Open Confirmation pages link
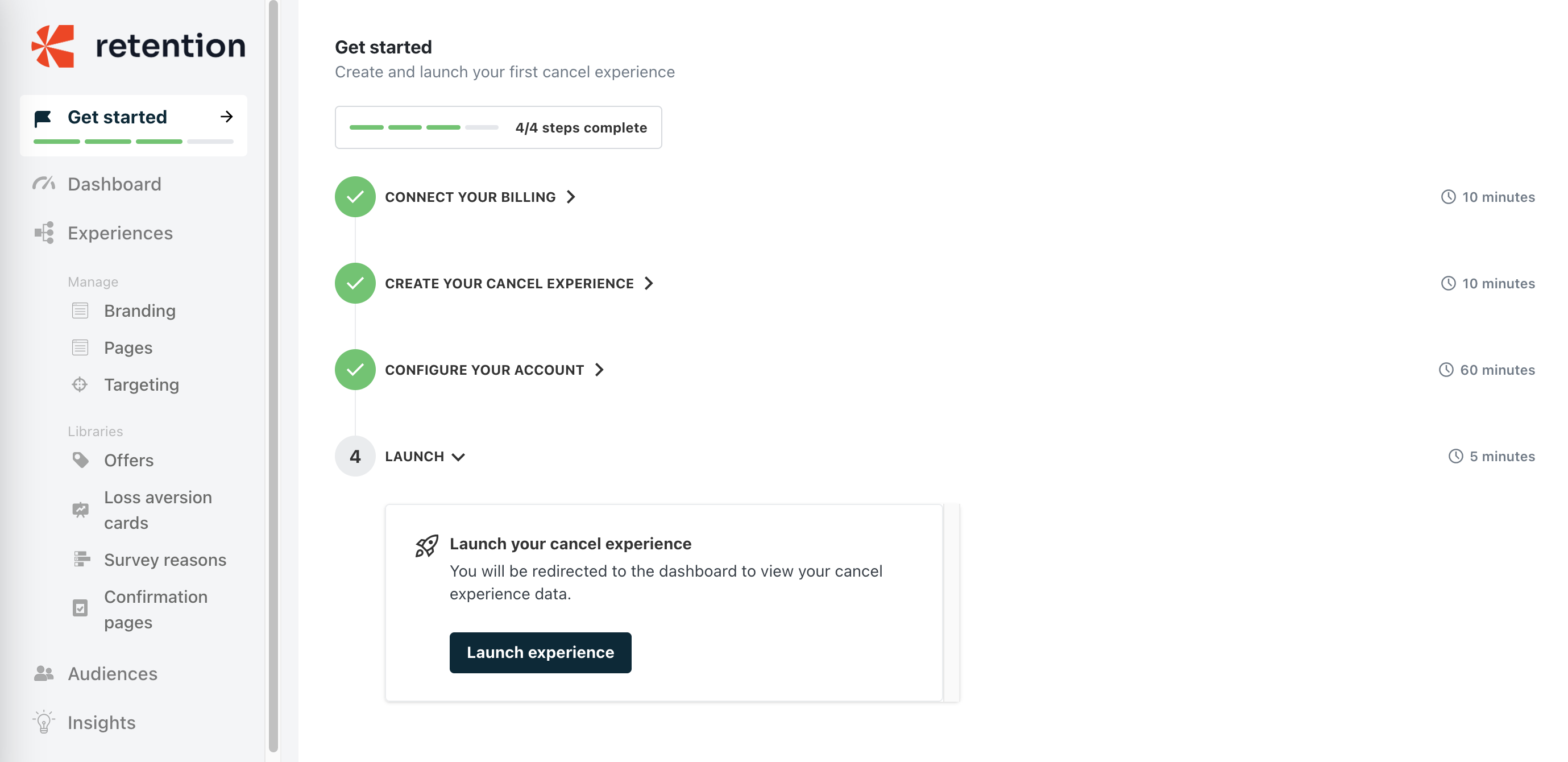This screenshot has height=762, width=1568. (156, 609)
